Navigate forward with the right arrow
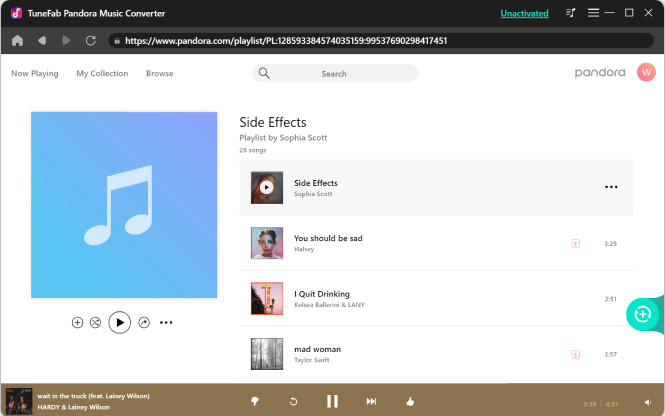 [x=66, y=41]
